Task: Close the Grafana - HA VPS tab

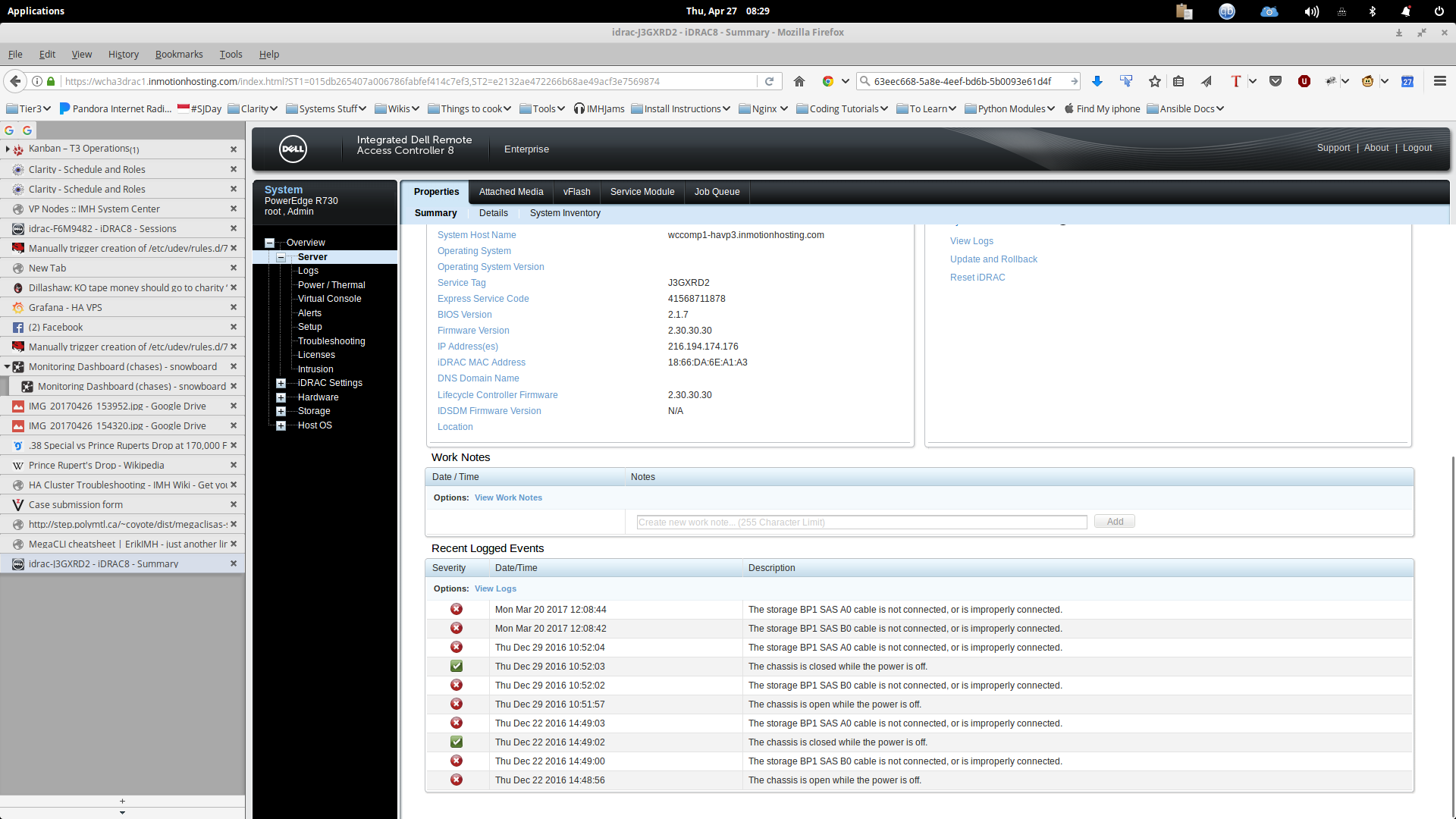Action: pos(234,307)
